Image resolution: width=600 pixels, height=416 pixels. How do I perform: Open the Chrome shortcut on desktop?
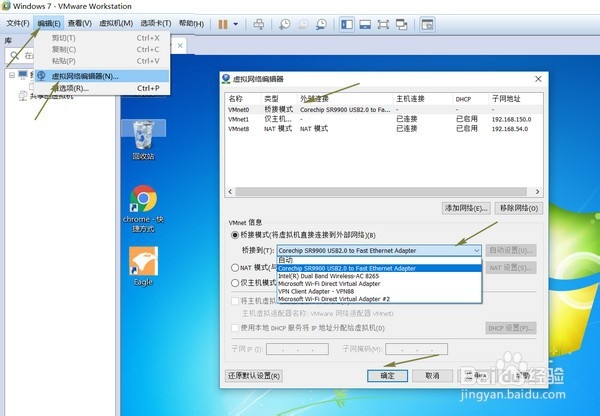click(x=143, y=209)
